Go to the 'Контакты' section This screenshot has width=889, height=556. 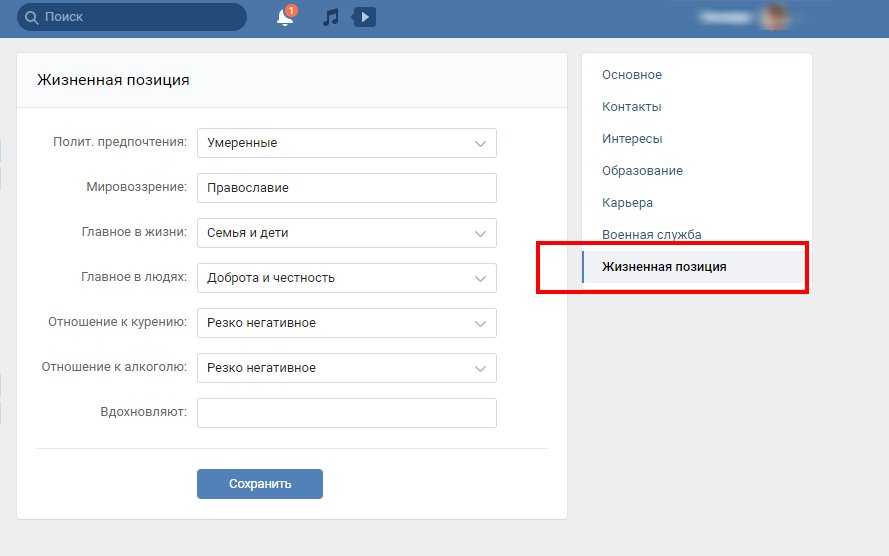pyautogui.click(x=632, y=107)
